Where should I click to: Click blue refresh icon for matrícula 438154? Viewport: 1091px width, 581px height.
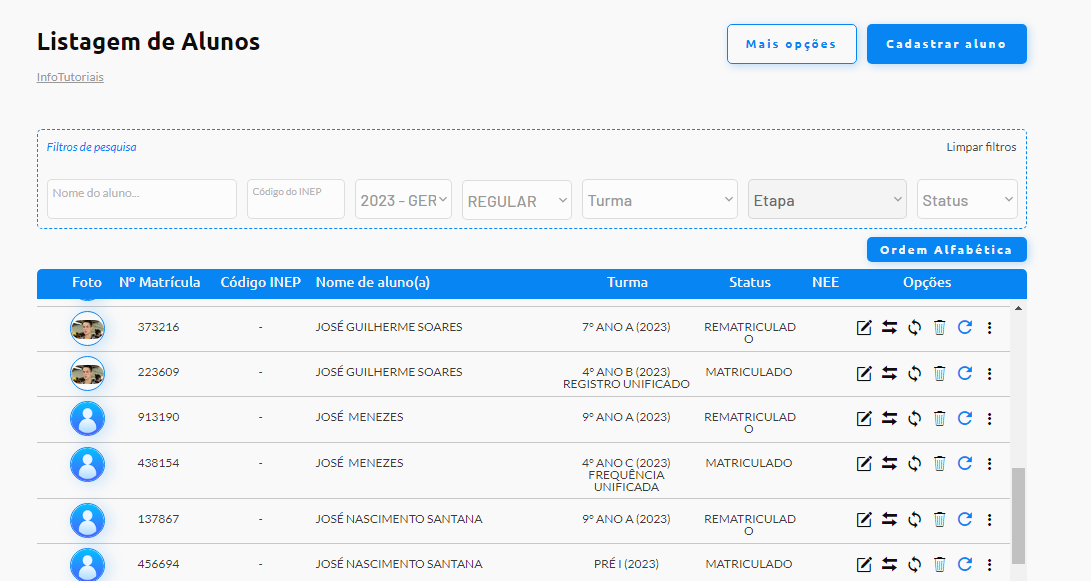(x=964, y=463)
